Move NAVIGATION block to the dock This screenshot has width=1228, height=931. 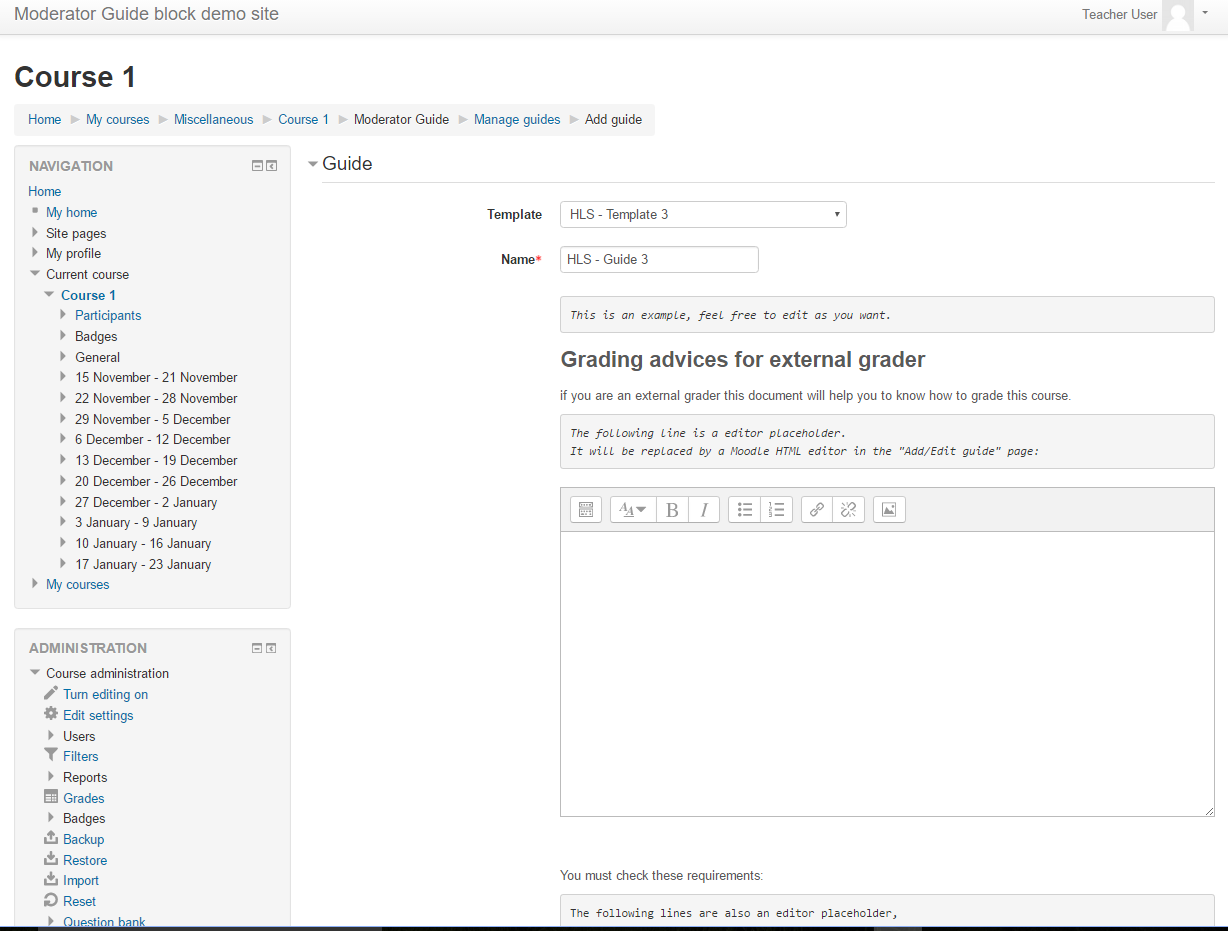pyautogui.click(x=271, y=165)
